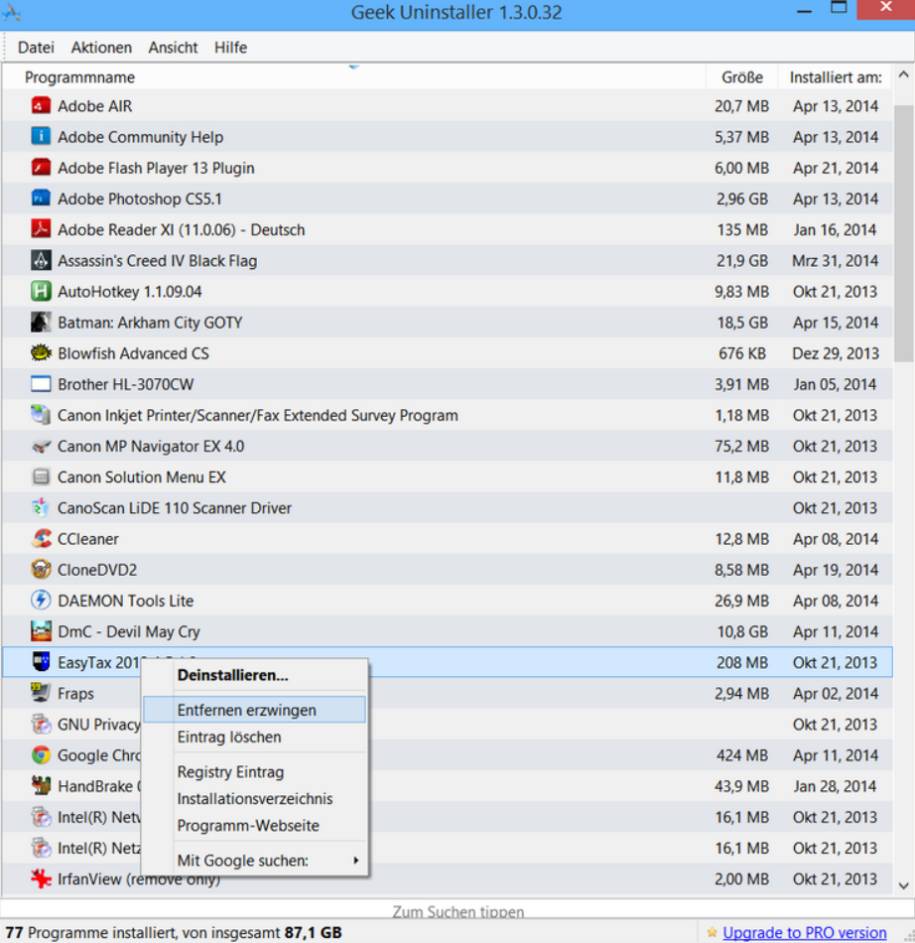Click the scrollbar down arrow

[x=902, y=884]
